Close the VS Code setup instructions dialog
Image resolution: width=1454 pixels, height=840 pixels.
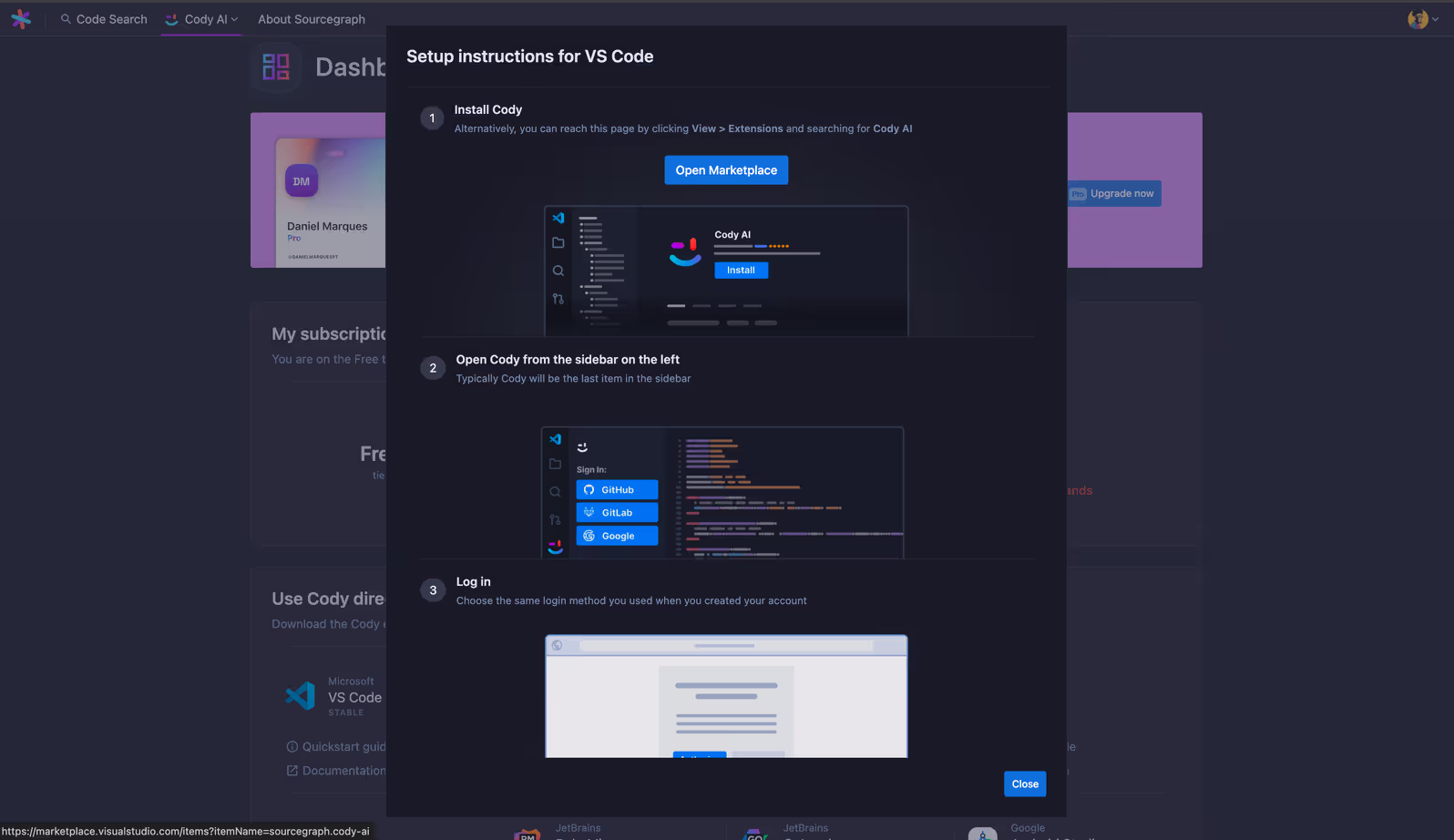[x=1025, y=784]
